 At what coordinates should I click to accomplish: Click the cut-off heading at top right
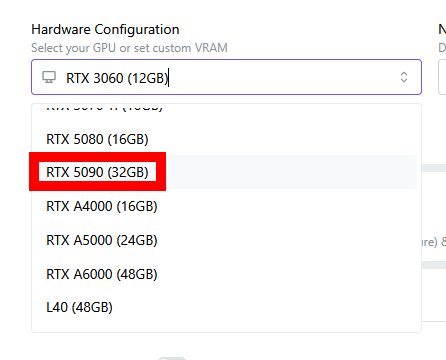point(442,29)
